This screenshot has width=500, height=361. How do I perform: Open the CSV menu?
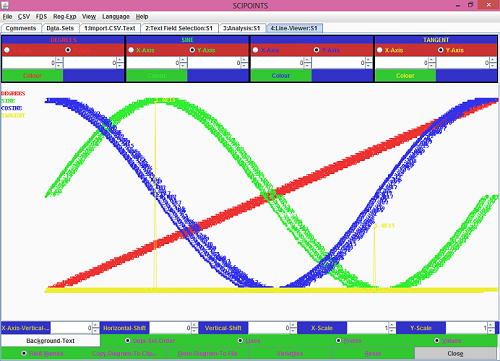pyautogui.click(x=24, y=17)
